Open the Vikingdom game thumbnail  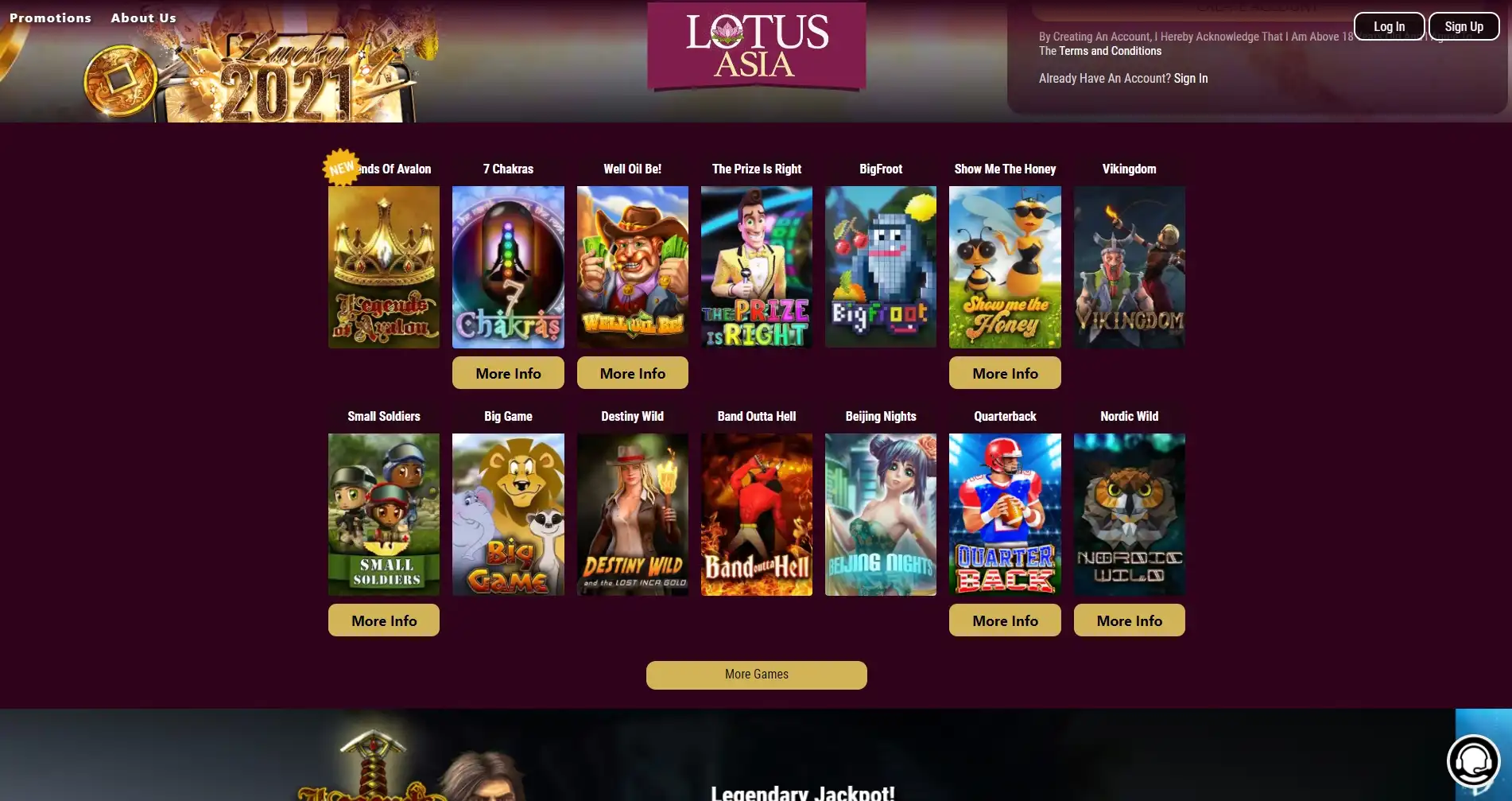(1129, 267)
